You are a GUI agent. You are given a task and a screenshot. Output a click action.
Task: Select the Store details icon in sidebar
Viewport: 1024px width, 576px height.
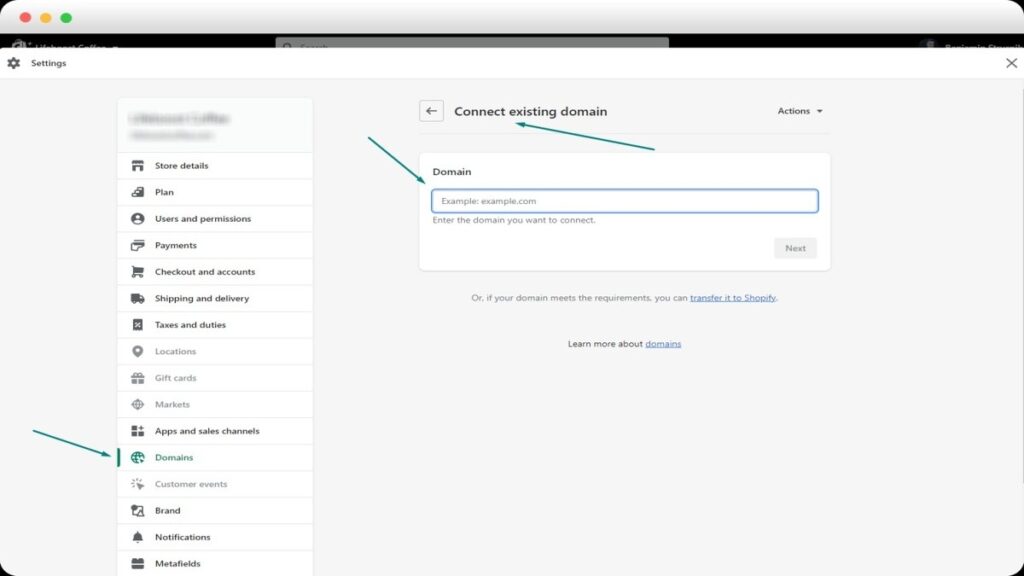(x=137, y=165)
